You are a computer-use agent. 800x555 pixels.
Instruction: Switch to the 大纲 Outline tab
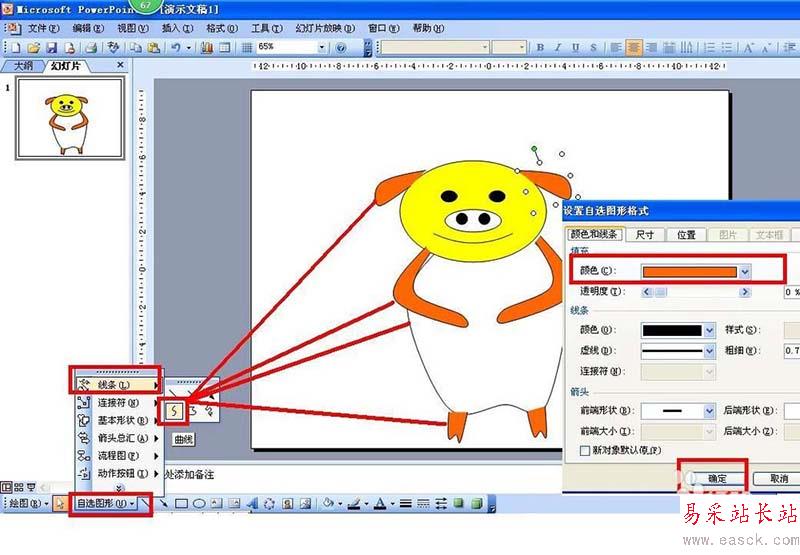coord(23,66)
